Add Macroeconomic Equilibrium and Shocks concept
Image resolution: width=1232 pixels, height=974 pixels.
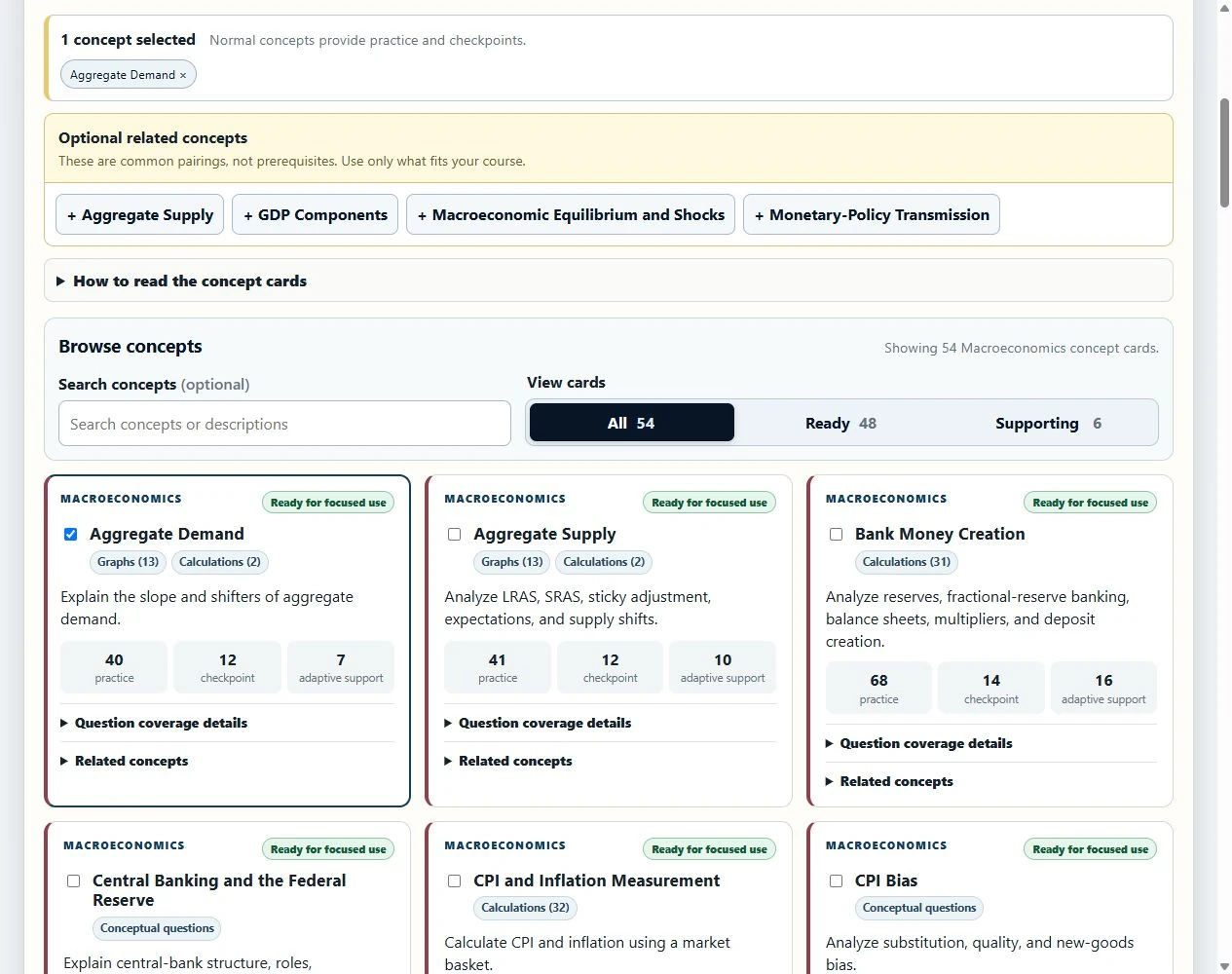click(571, 215)
